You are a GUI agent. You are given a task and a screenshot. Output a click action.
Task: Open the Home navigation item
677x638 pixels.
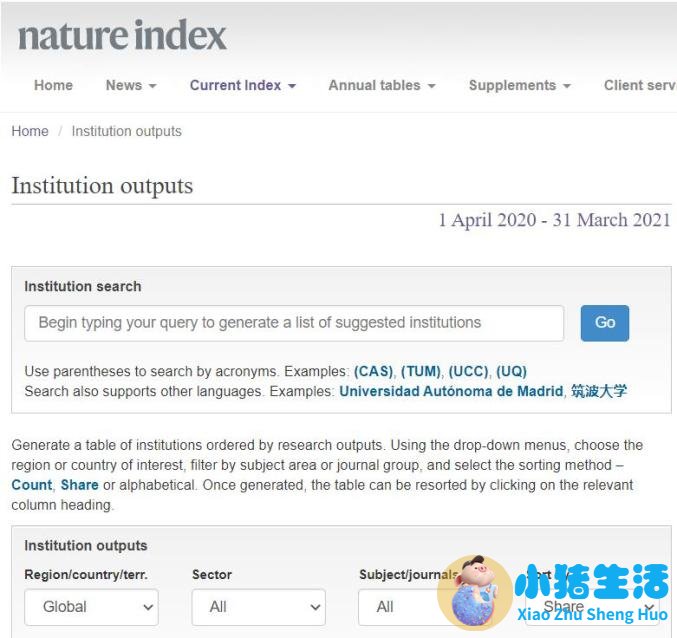54,85
